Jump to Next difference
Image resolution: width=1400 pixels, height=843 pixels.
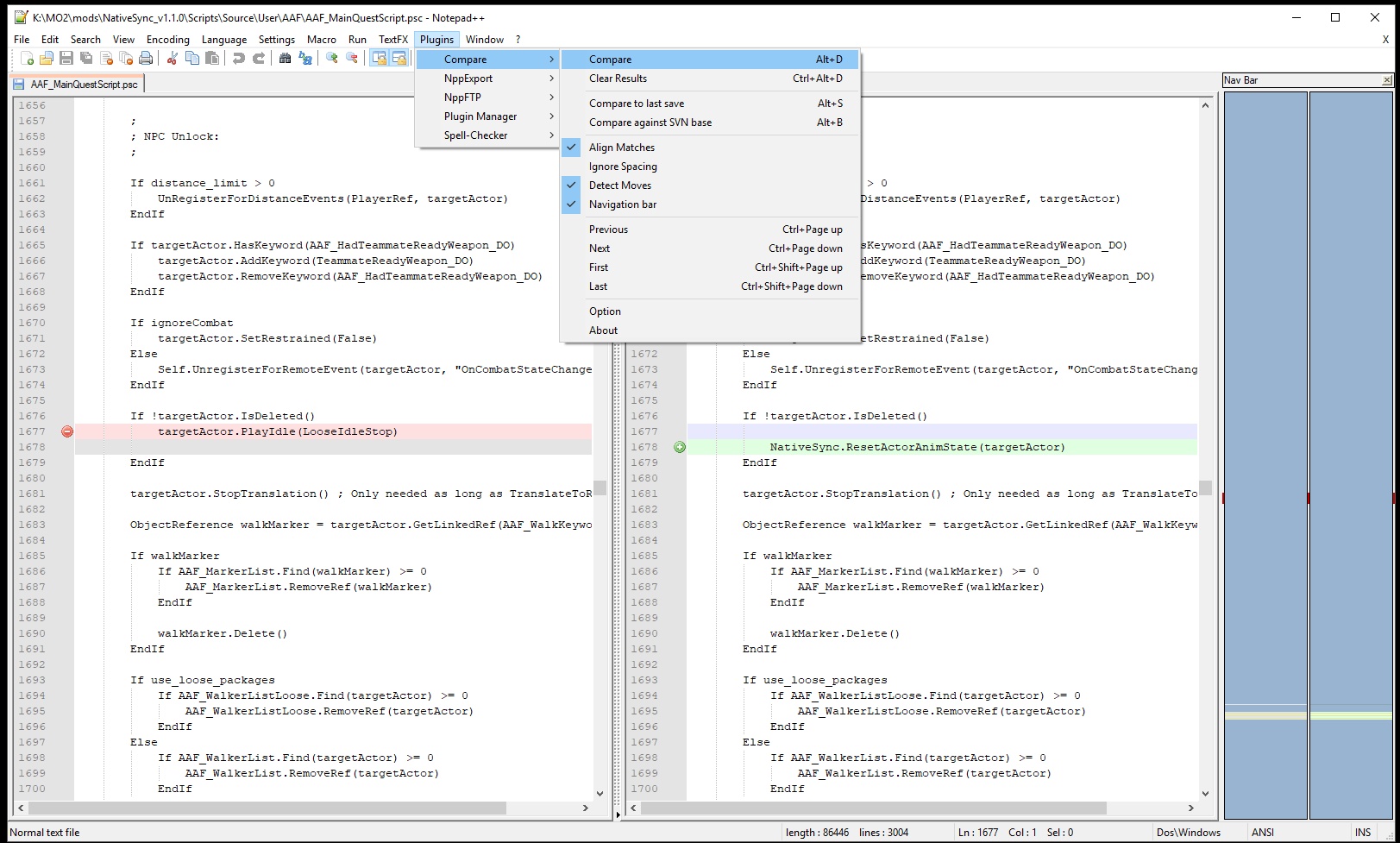(x=710, y=248)
